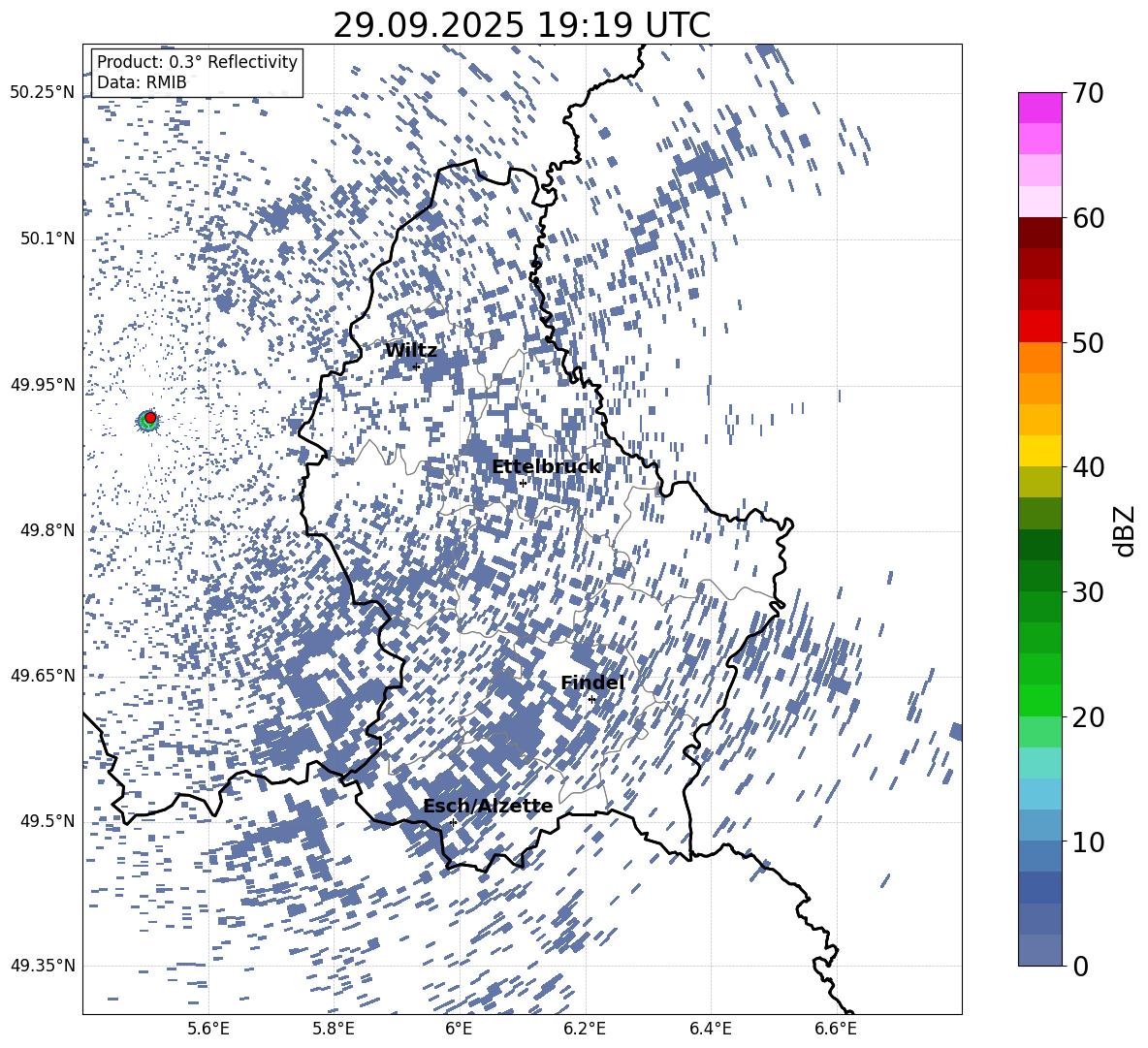This screenshot has height=1048, width=1148.
Task: Click the Findel location cross marker
Action: point(591,700)
